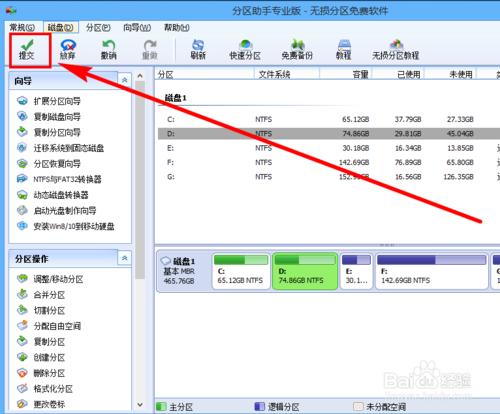The image size is (500, 414).
Task: Click the D: 74.86GB NTFS disk map block
Action: 305,271
